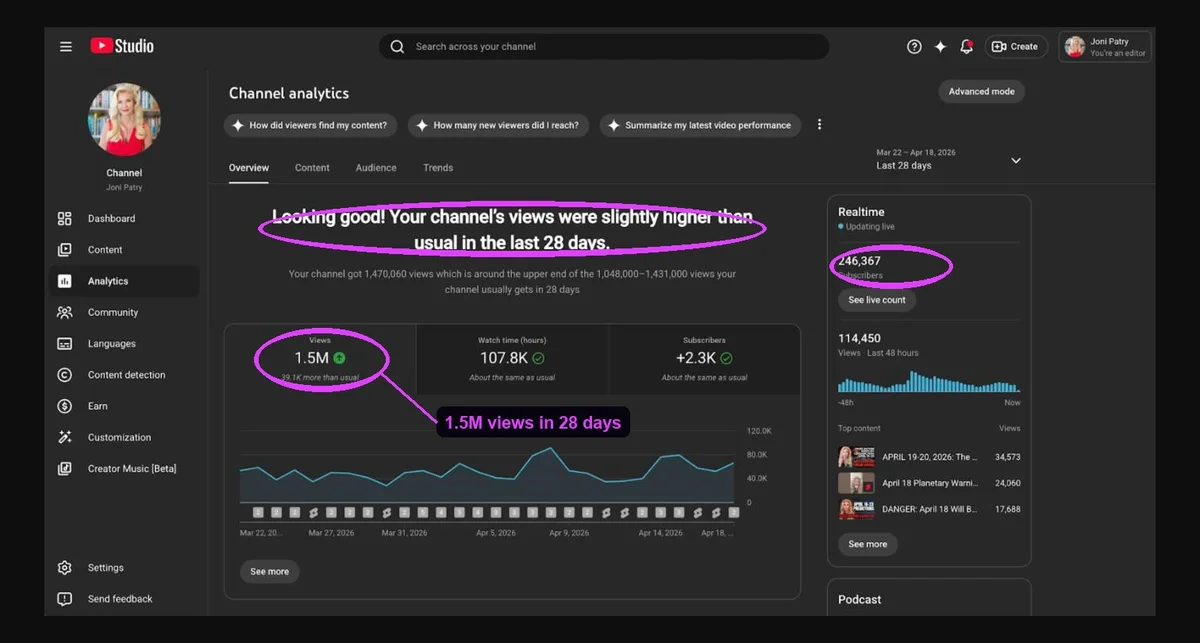The width and height of the screenshot is (1200, 643).
Task: Open the help question mark icon
Action: pos(914,46)
